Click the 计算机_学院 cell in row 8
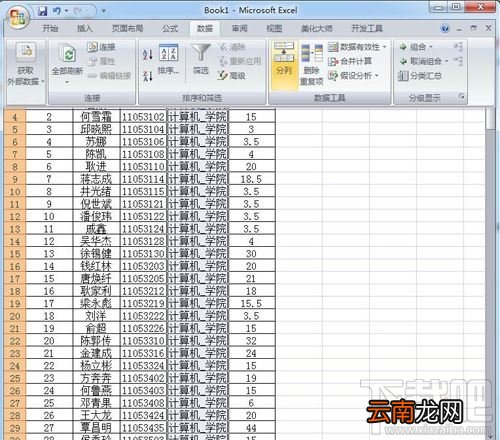The height and width of the screenshot is (440, 500). pyautogui.click(x=197, y=167)
